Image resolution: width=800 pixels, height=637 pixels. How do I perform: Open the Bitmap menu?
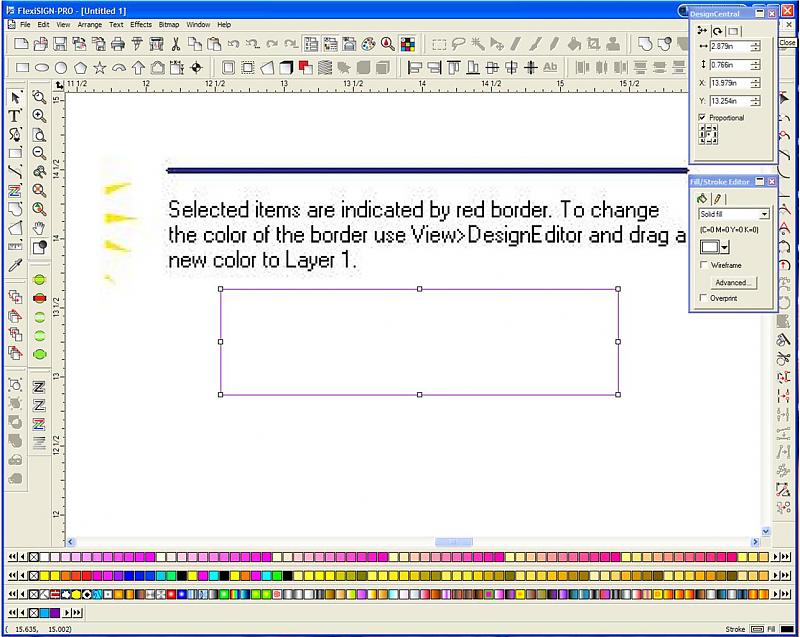pos(169,24)
